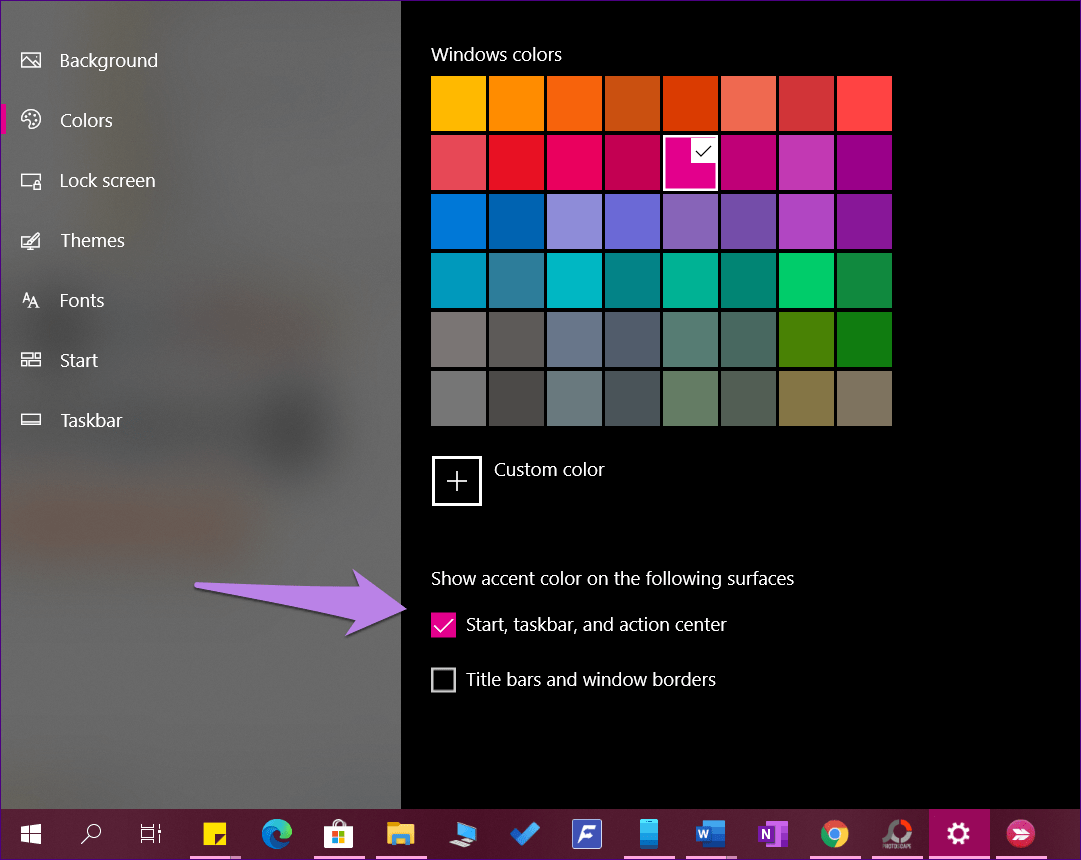
Task: Add a Custom color with plus button
Action: [457, 481]
